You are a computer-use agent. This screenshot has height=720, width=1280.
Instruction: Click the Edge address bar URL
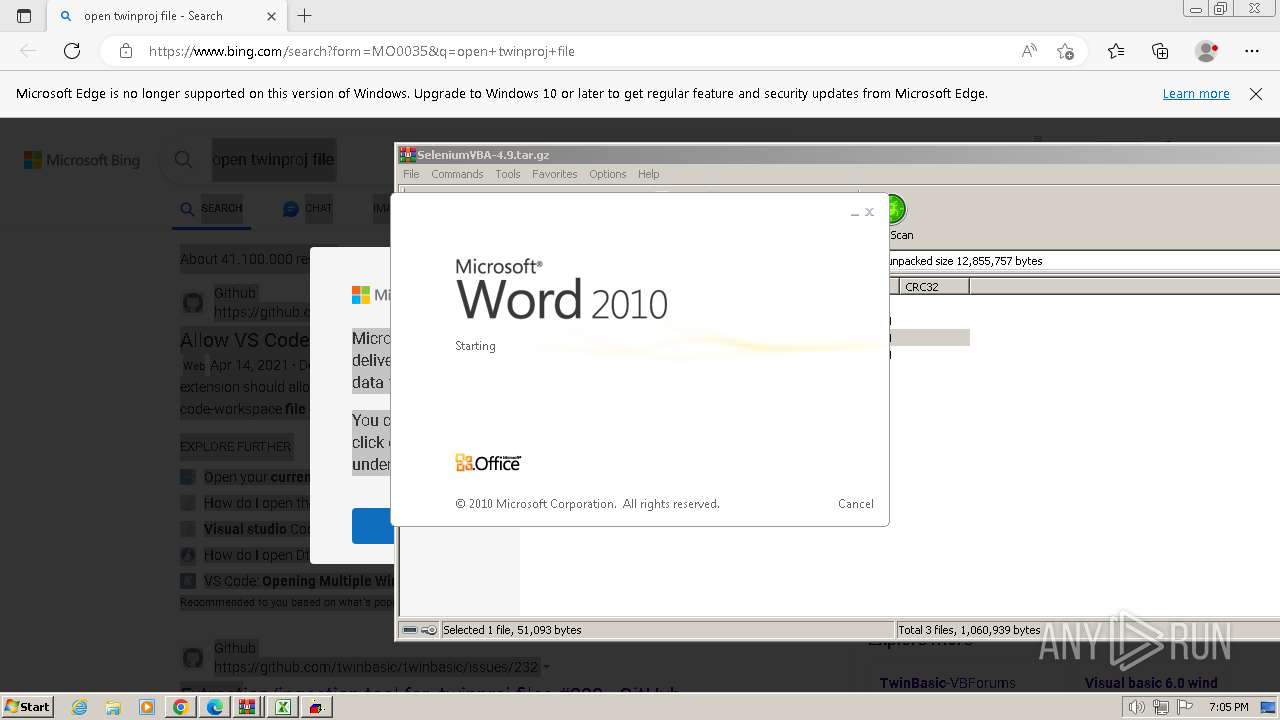362,51
